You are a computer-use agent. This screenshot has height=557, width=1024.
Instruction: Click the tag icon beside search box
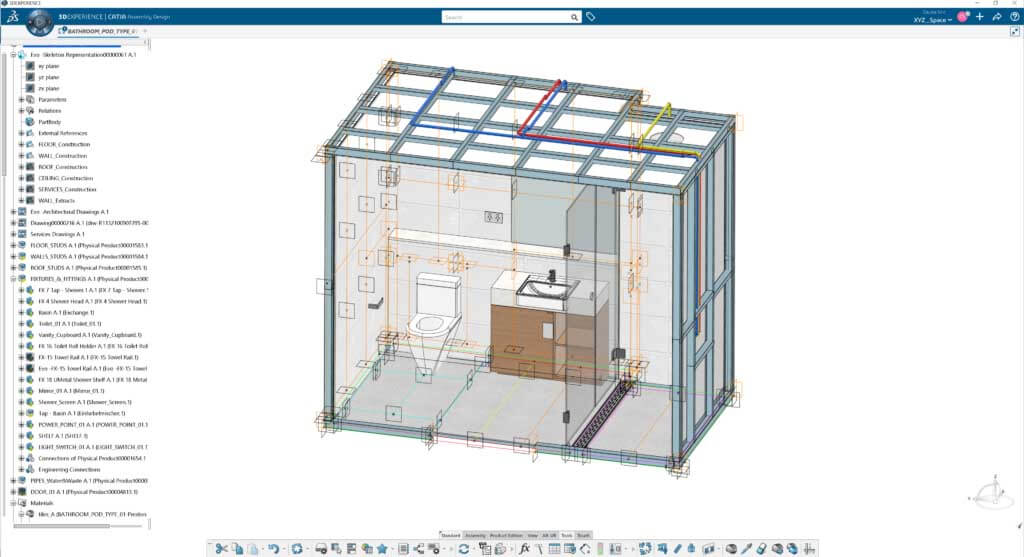590,17
